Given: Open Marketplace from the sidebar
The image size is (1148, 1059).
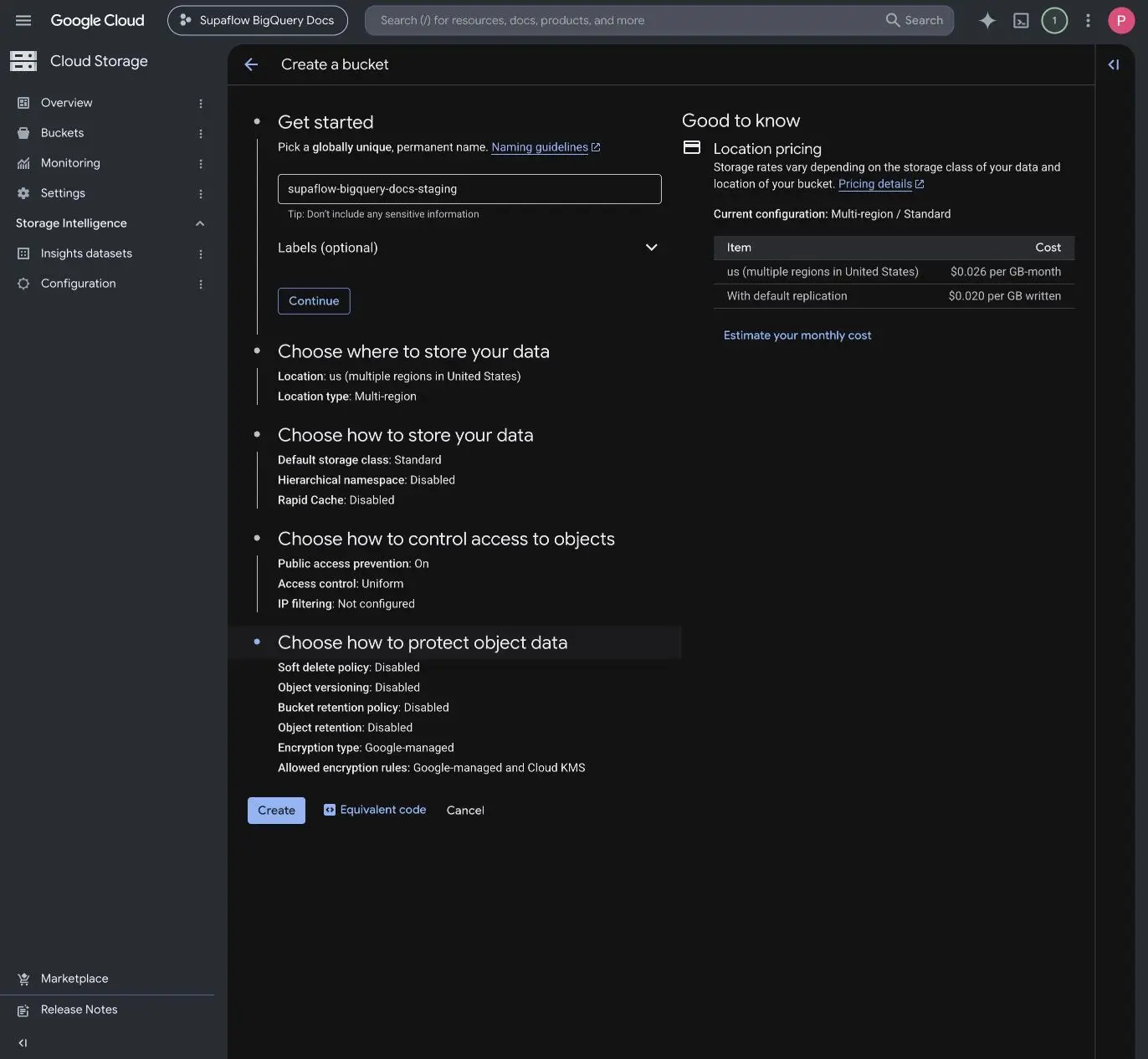Looking at the screenshot, I should (74, 979).
